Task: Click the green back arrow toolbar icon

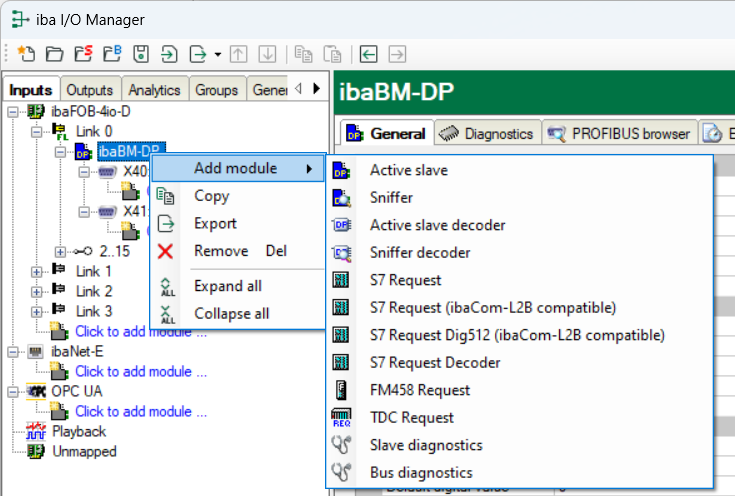Action: tap(369, 53)
